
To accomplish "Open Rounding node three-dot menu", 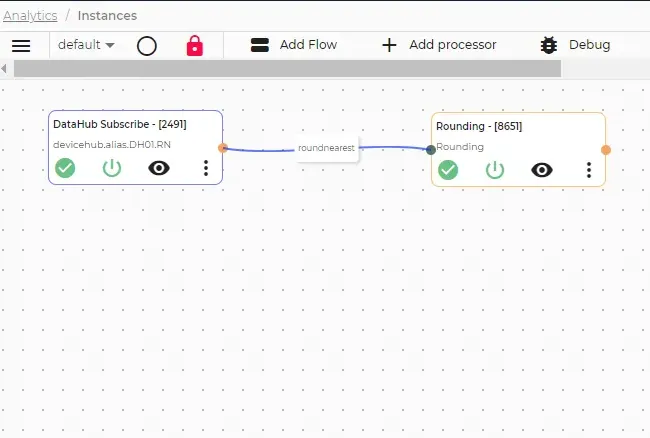I will [589, 170].
